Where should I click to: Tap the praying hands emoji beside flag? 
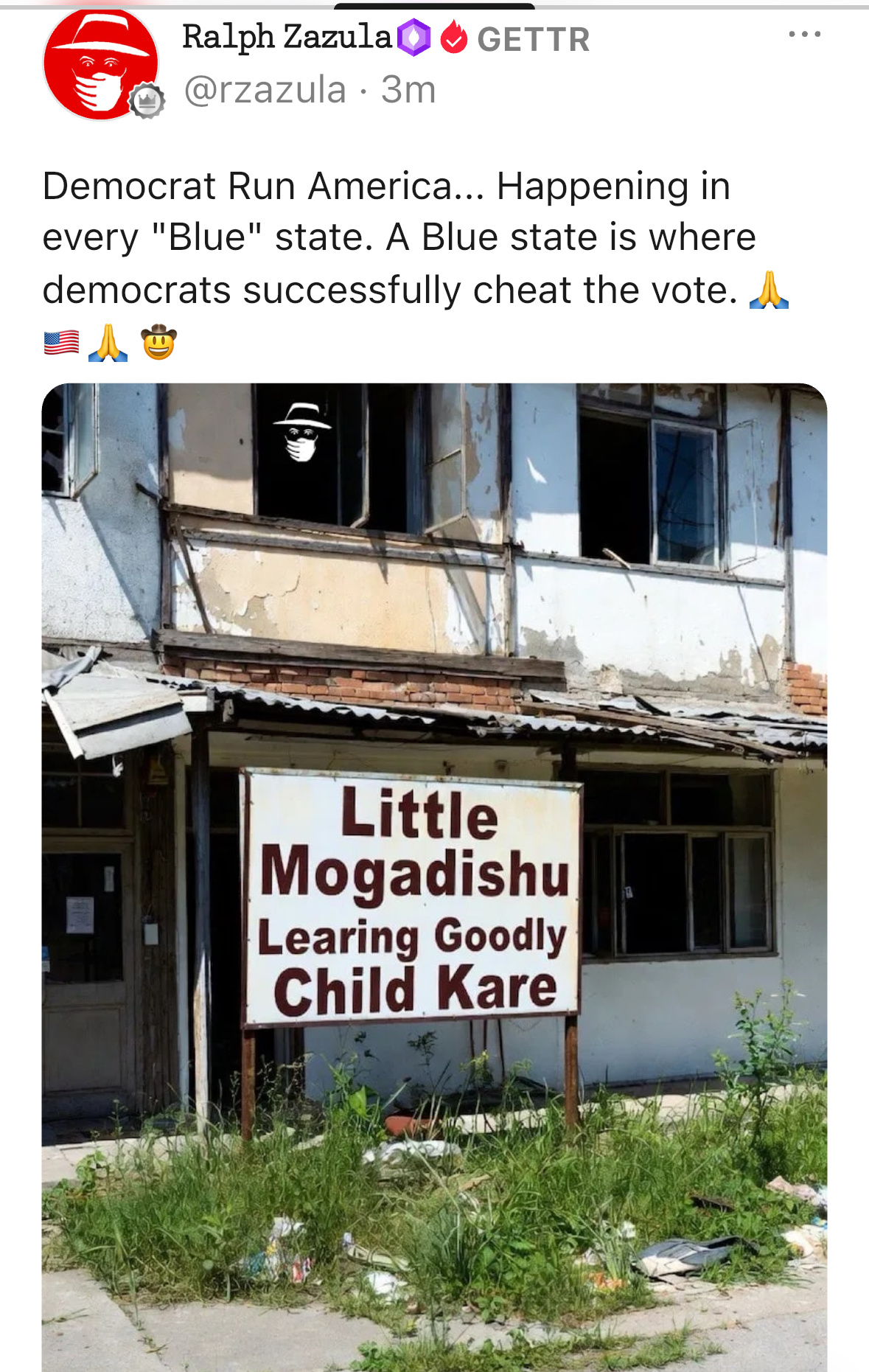click(108, 343)
